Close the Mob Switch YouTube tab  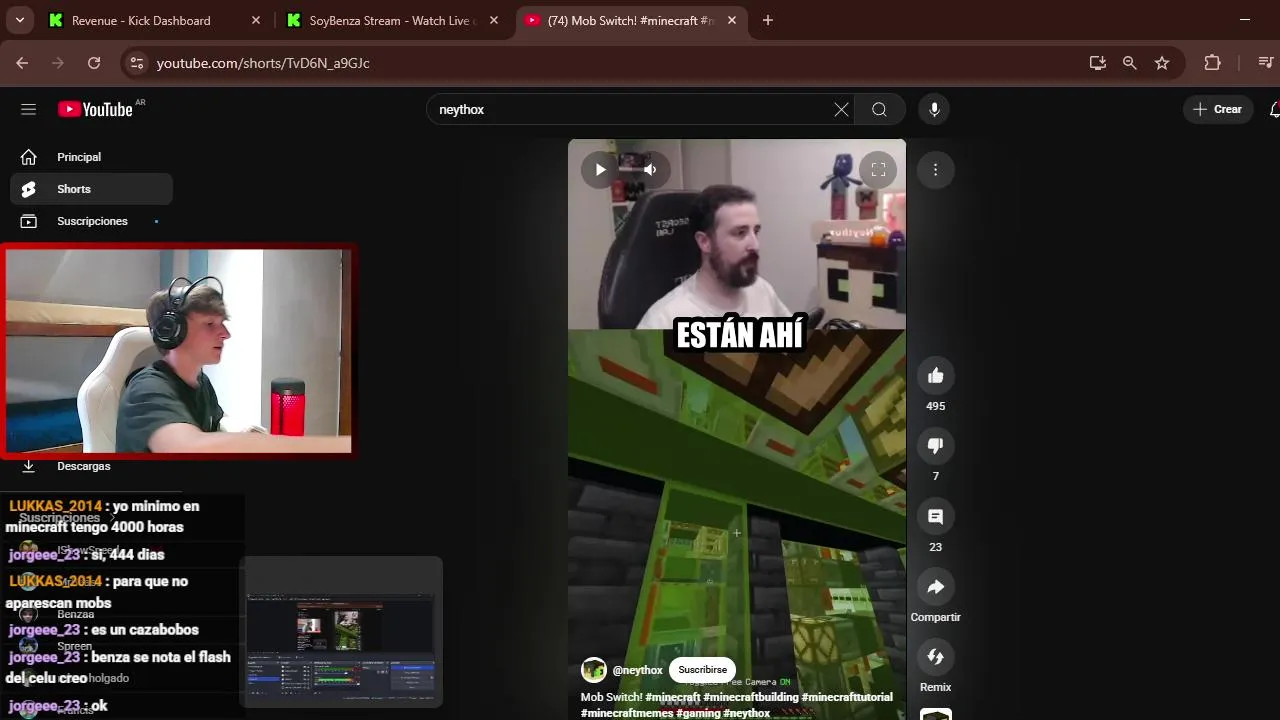pyautogui.click(x=732, y=20)
